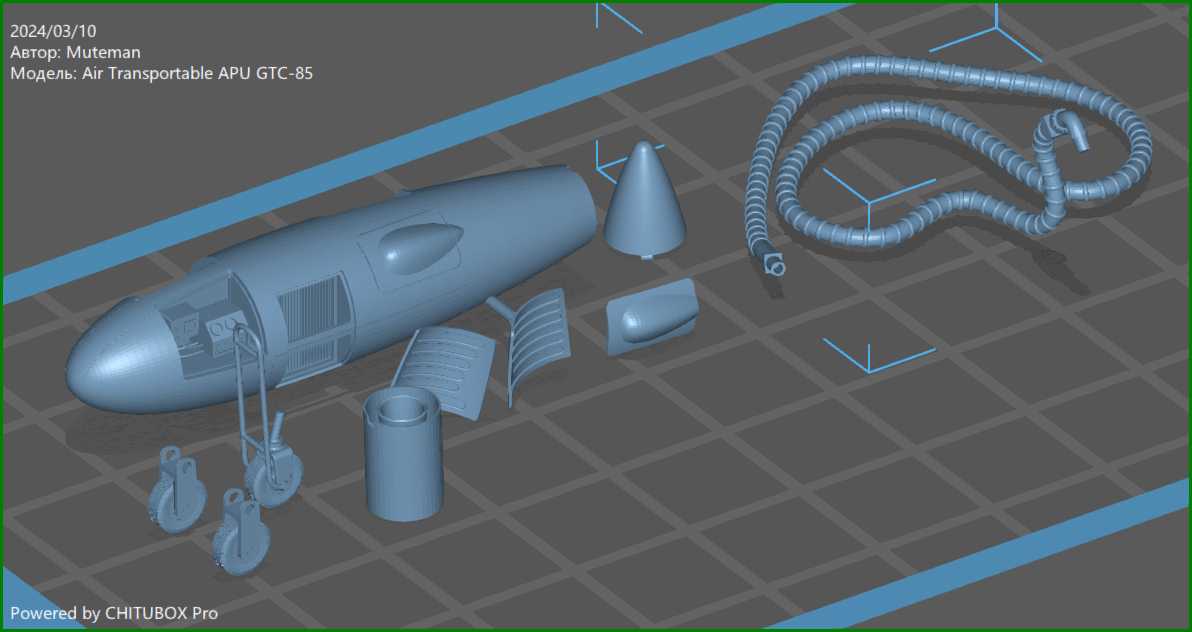Image resolution: width=1192 pixels, height=632 pixels.
Task: Click the 'Powered by CHITUBOX Pro' label
Action: (x=114, y=613)
